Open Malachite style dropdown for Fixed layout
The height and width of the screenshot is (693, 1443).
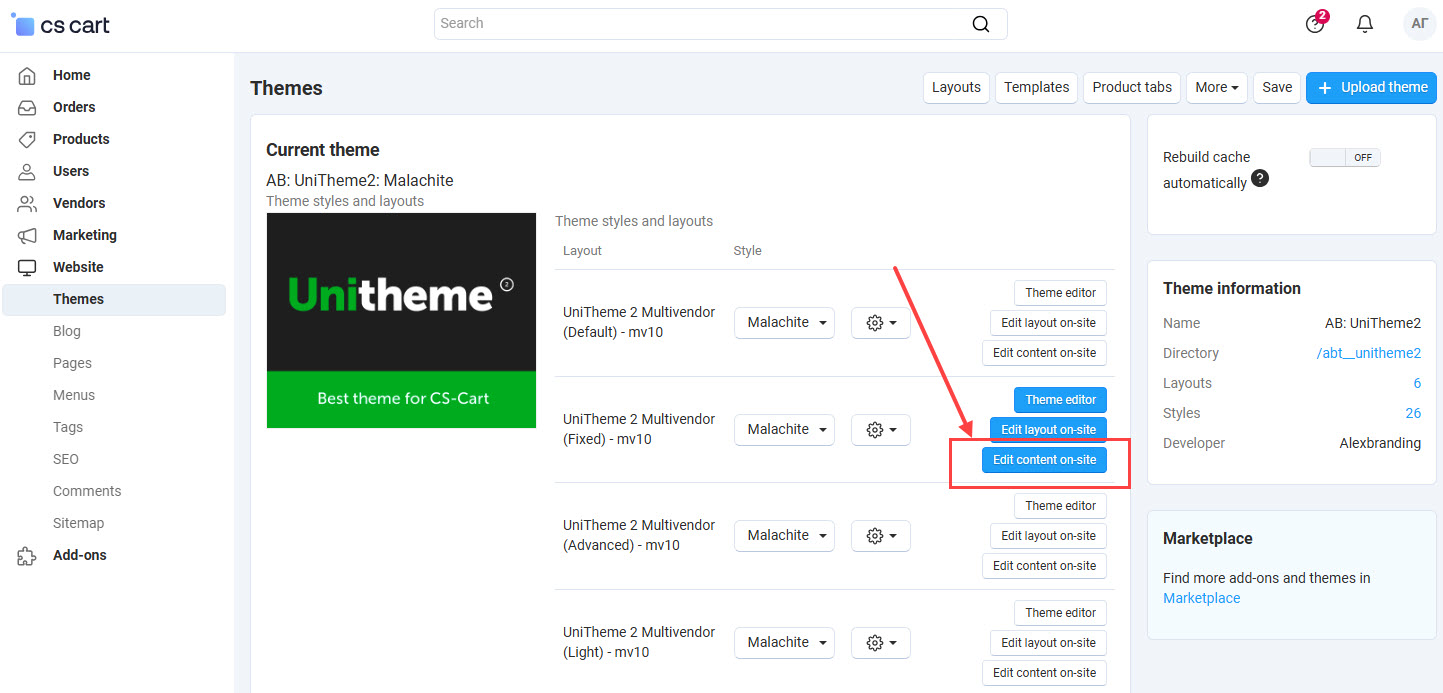click(784, 430)
